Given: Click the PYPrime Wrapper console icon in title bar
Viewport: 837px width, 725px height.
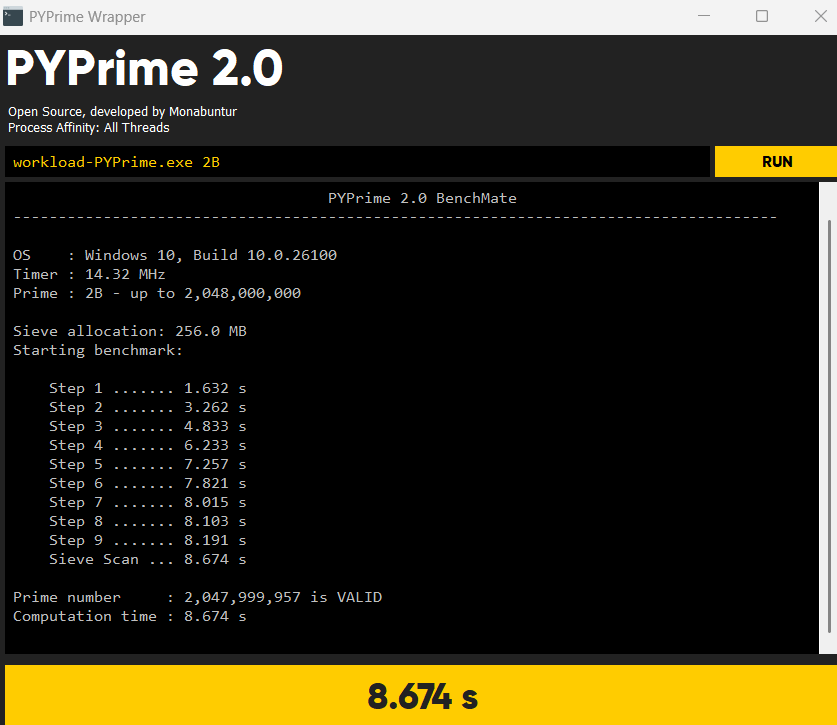Looking at the screenshot, I should pyautogui.click(x=13, y=17).
